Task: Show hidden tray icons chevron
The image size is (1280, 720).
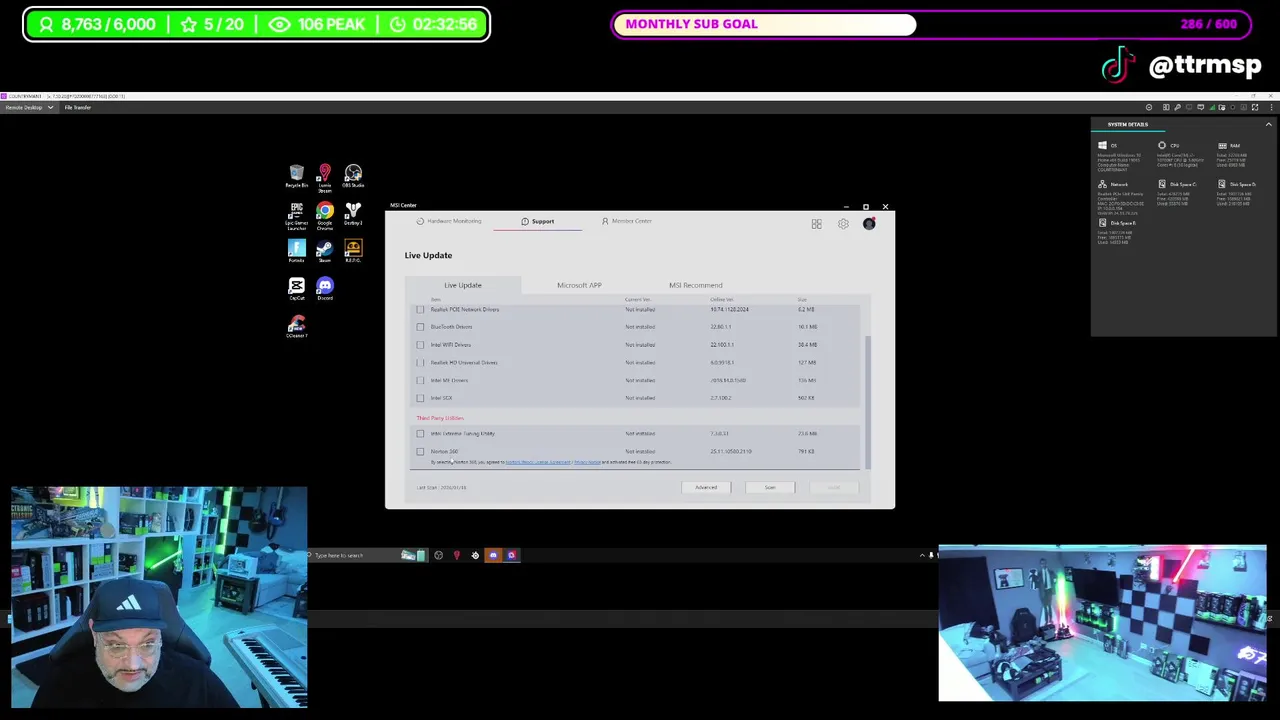Action: click(922, 555)
